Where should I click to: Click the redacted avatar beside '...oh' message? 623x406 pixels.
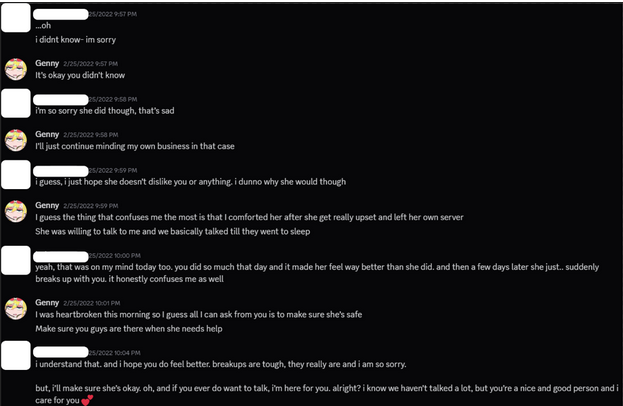point(16,18)
